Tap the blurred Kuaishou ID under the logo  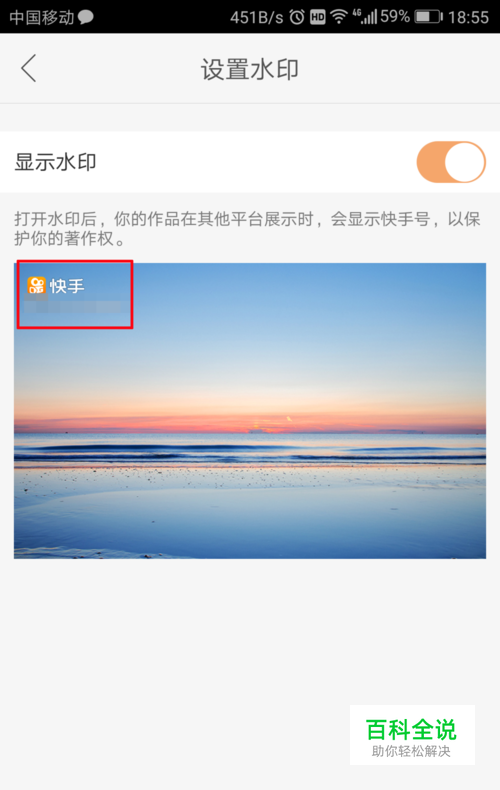(x=74, y=306)
